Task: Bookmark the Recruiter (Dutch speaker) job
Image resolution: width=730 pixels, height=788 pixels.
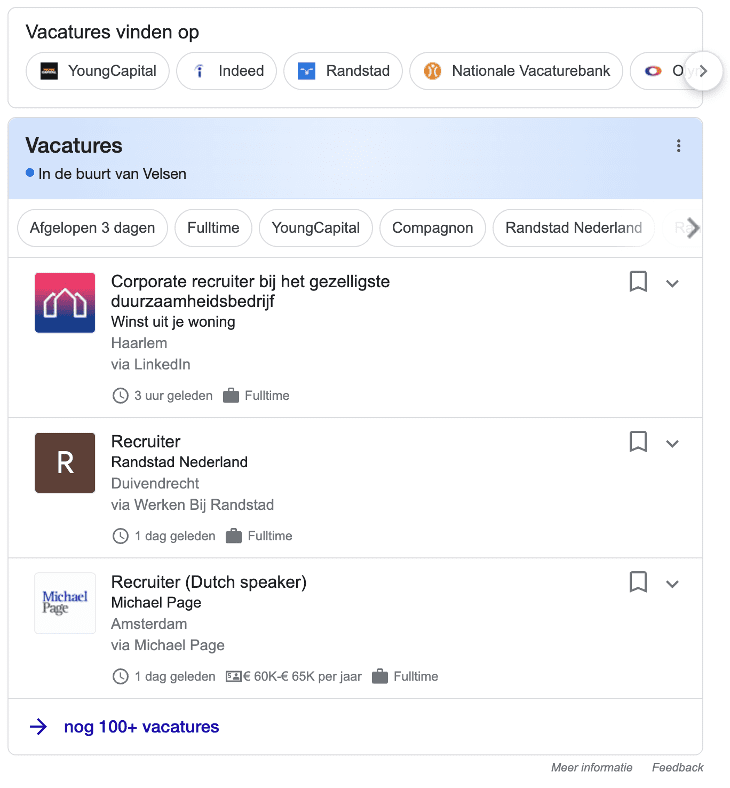Action: (x=638, y=582)
